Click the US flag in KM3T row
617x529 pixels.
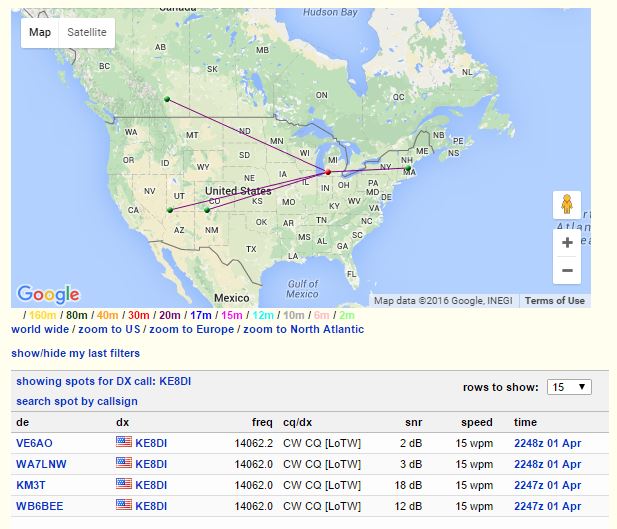(124, 484)
